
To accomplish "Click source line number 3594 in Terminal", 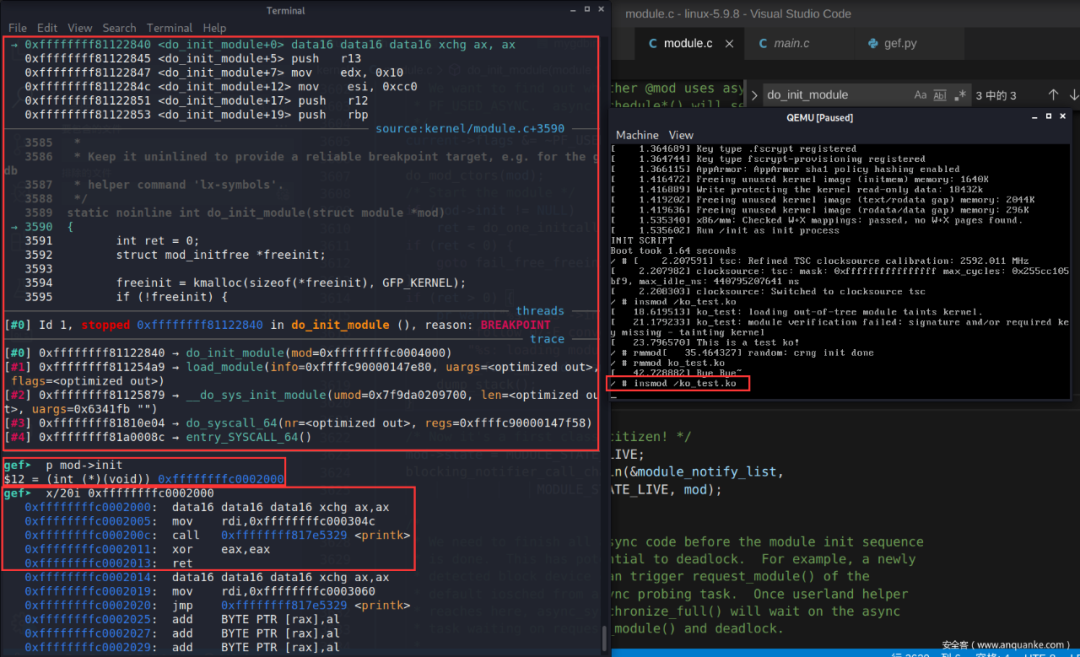I will coord(39,283).
